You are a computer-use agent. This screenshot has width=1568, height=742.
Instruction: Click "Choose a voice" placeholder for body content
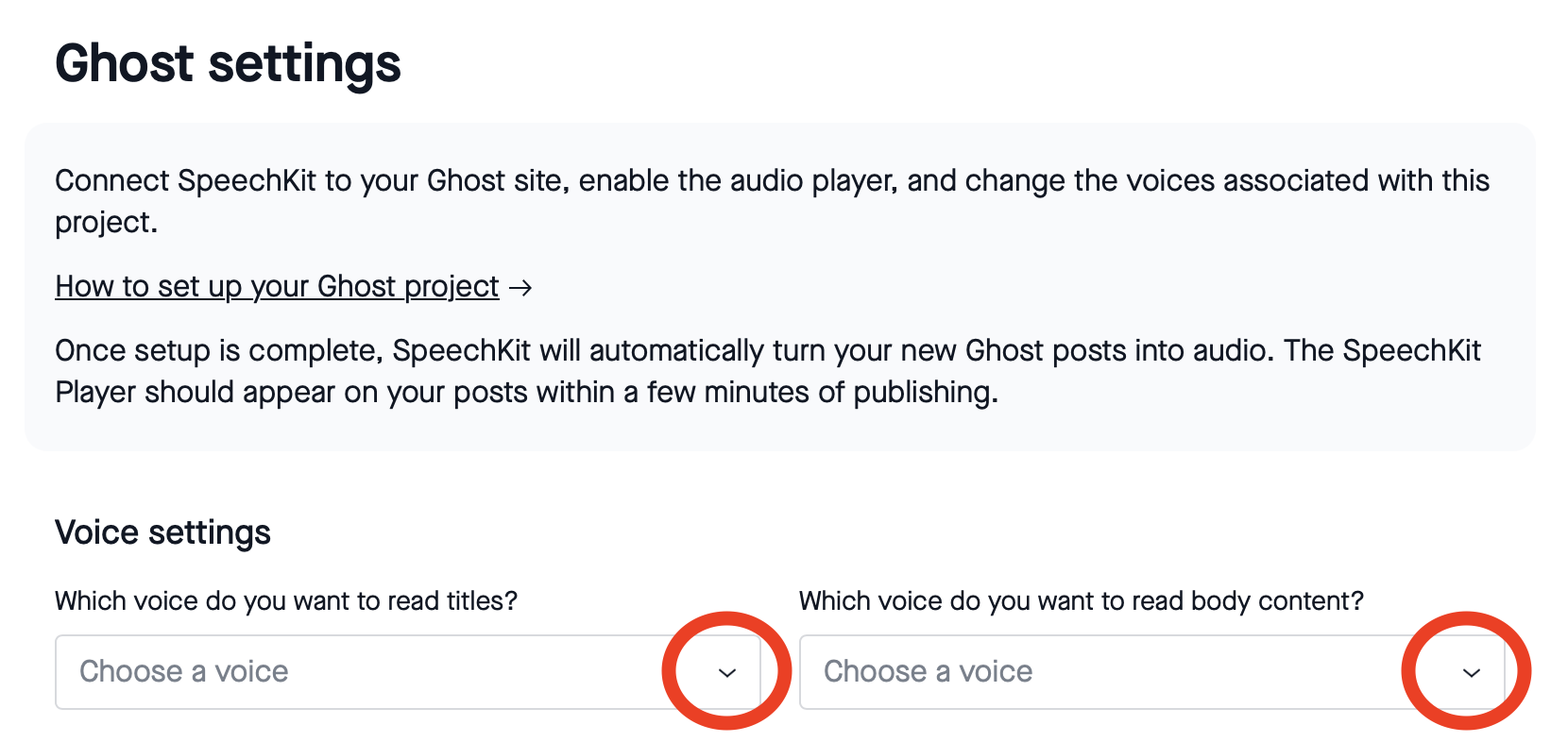(929, 671)
